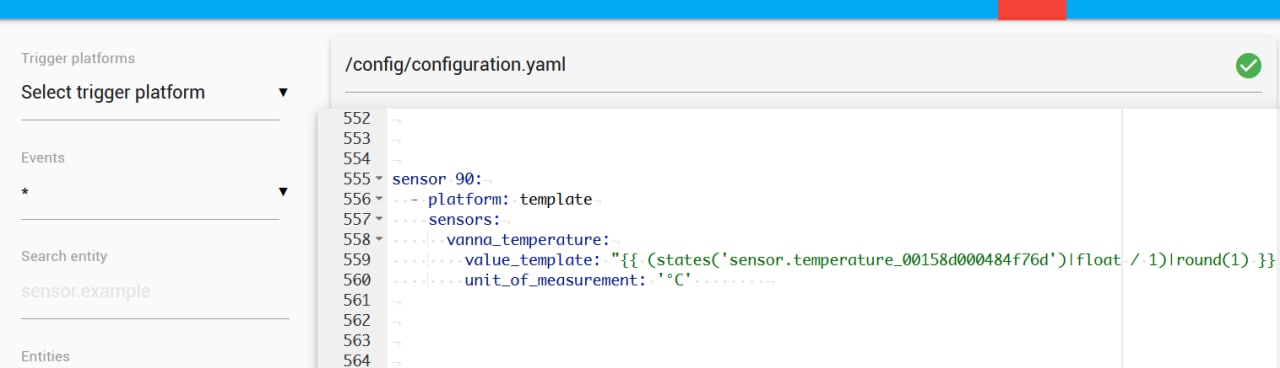Click the green checkmark validation icon

pyautogui.click(x=1248, y=66)
